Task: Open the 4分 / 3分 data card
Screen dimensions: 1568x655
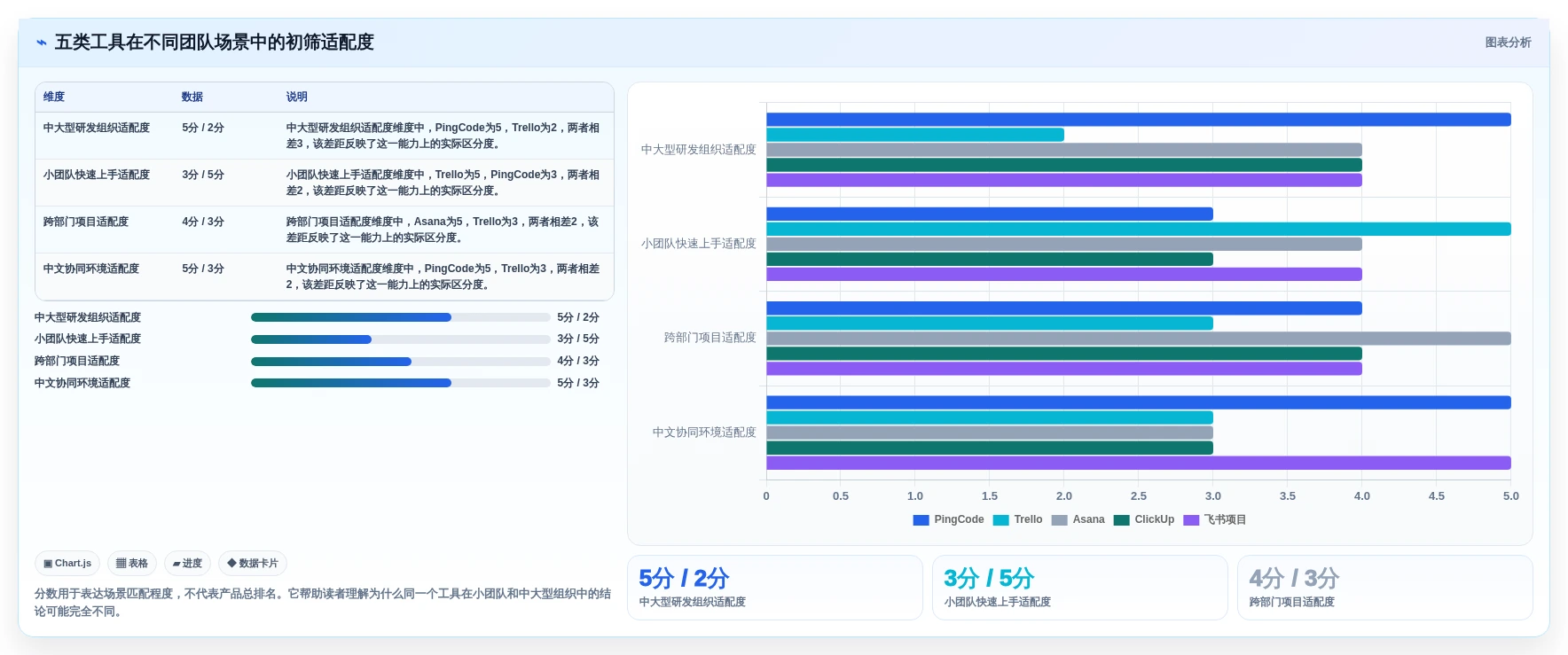Action: pos(1385,588)
